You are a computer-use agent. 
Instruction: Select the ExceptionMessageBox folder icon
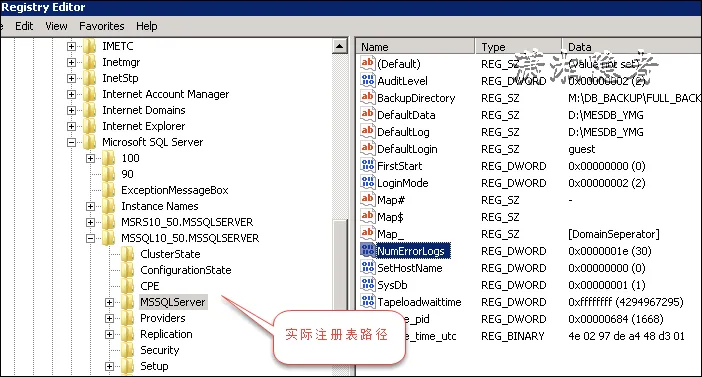(109, 190)
